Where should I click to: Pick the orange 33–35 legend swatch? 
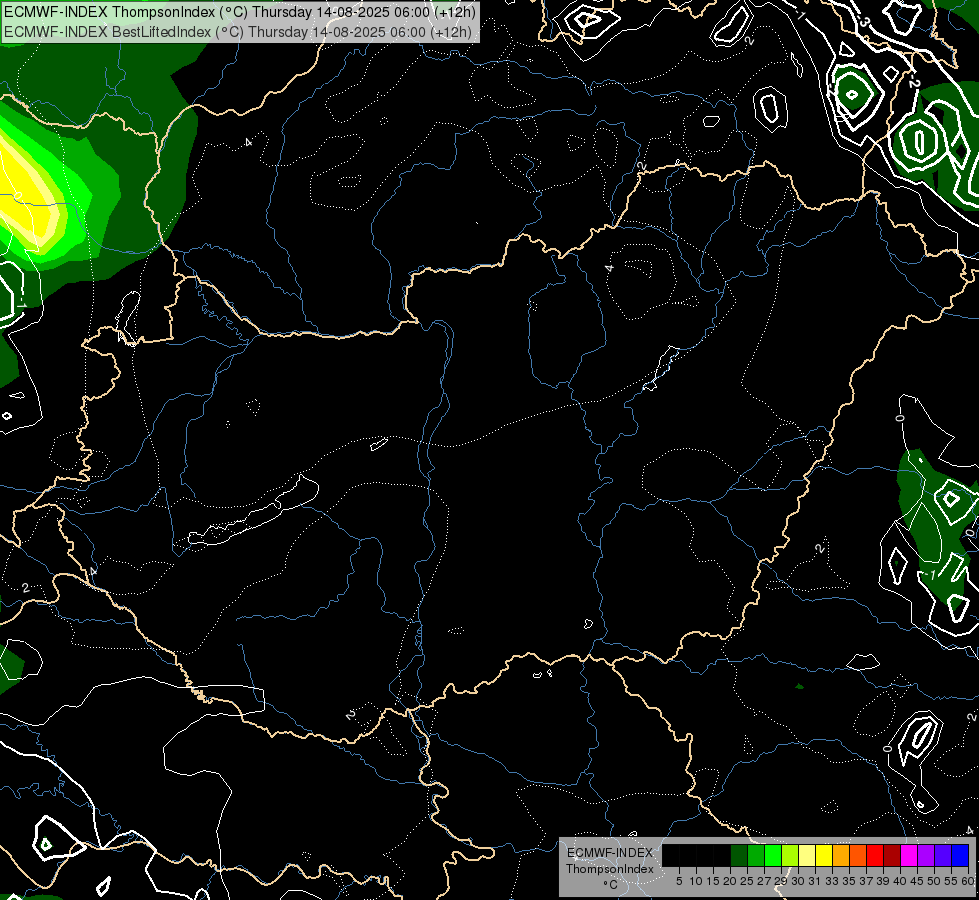click(x=841, y=855)
